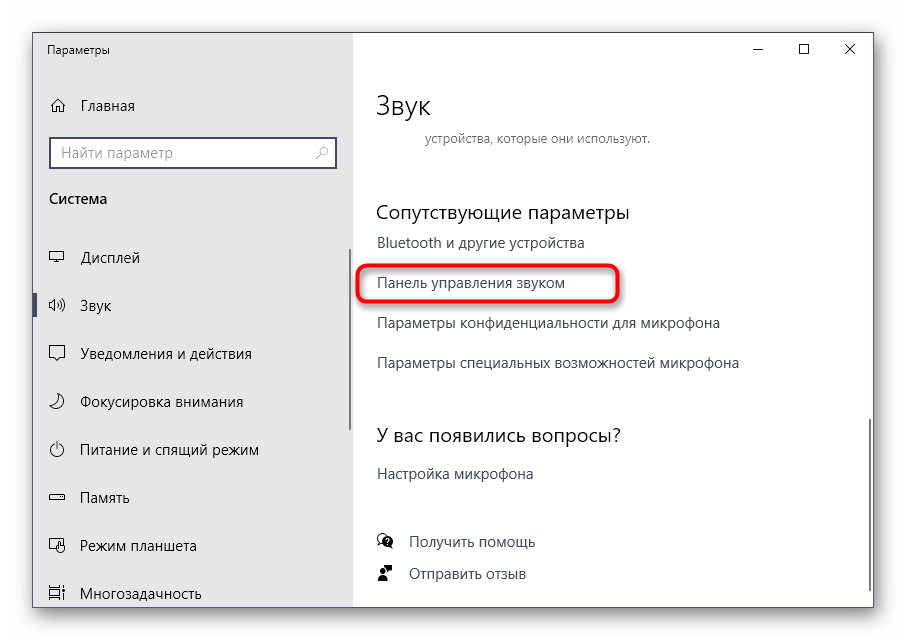Click the Tablet mode icon
Image resolution: width=906 pixels, height=640 pixels.
pyautogui.click(x=58, y=546)
